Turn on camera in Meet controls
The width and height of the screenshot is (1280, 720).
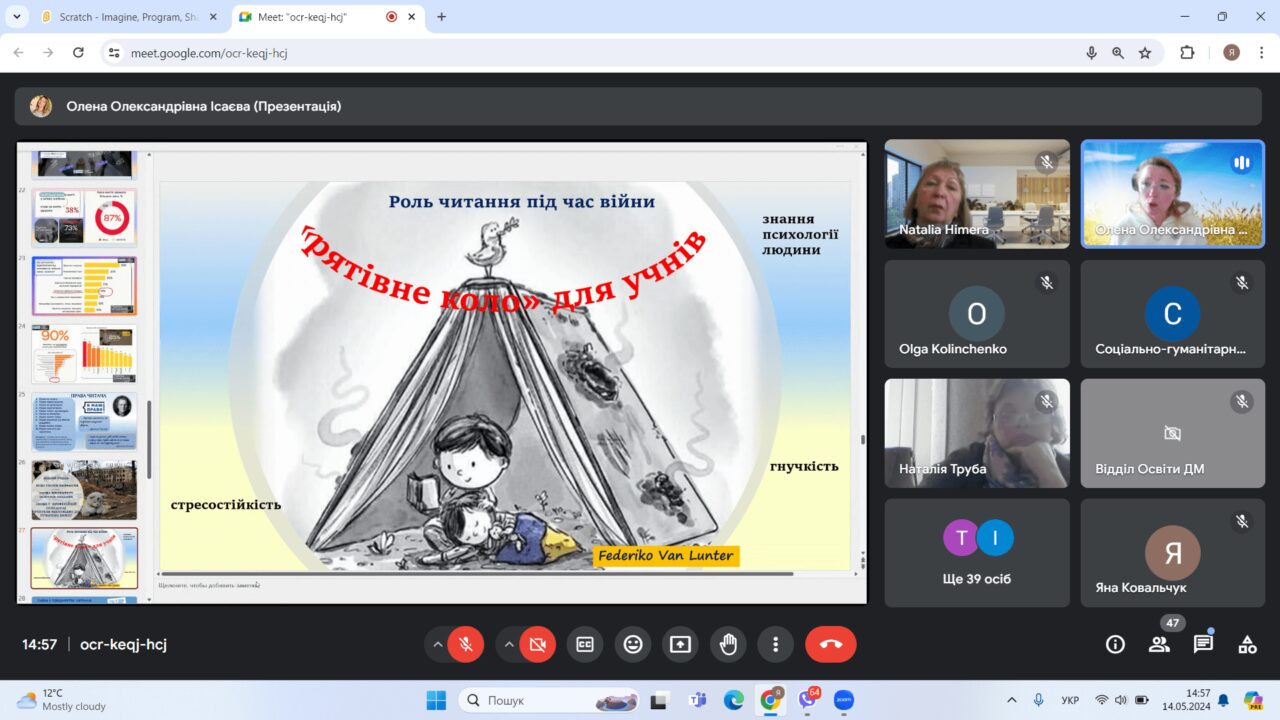tap(537, 645)
